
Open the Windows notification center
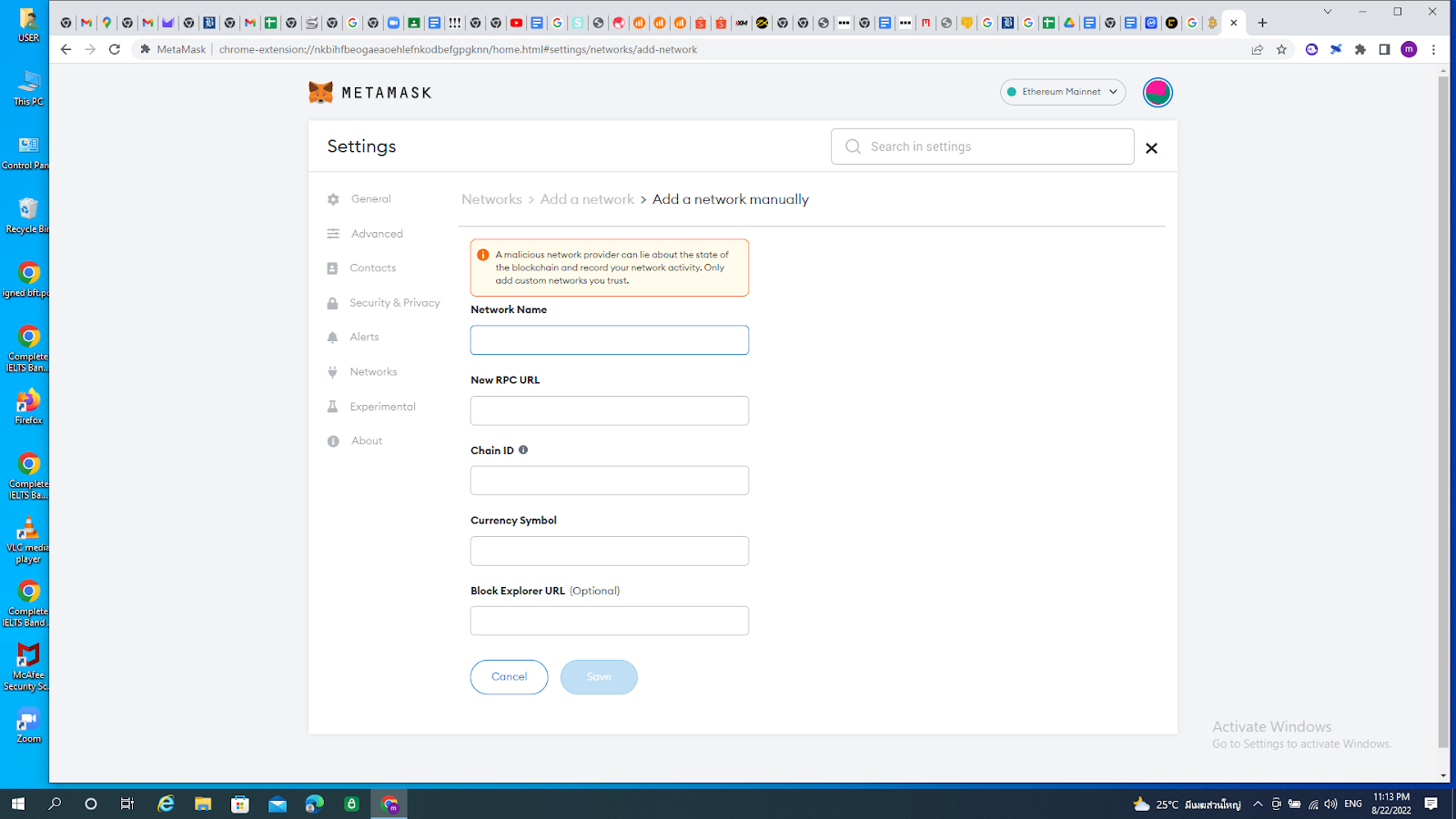pos(1431,804)
